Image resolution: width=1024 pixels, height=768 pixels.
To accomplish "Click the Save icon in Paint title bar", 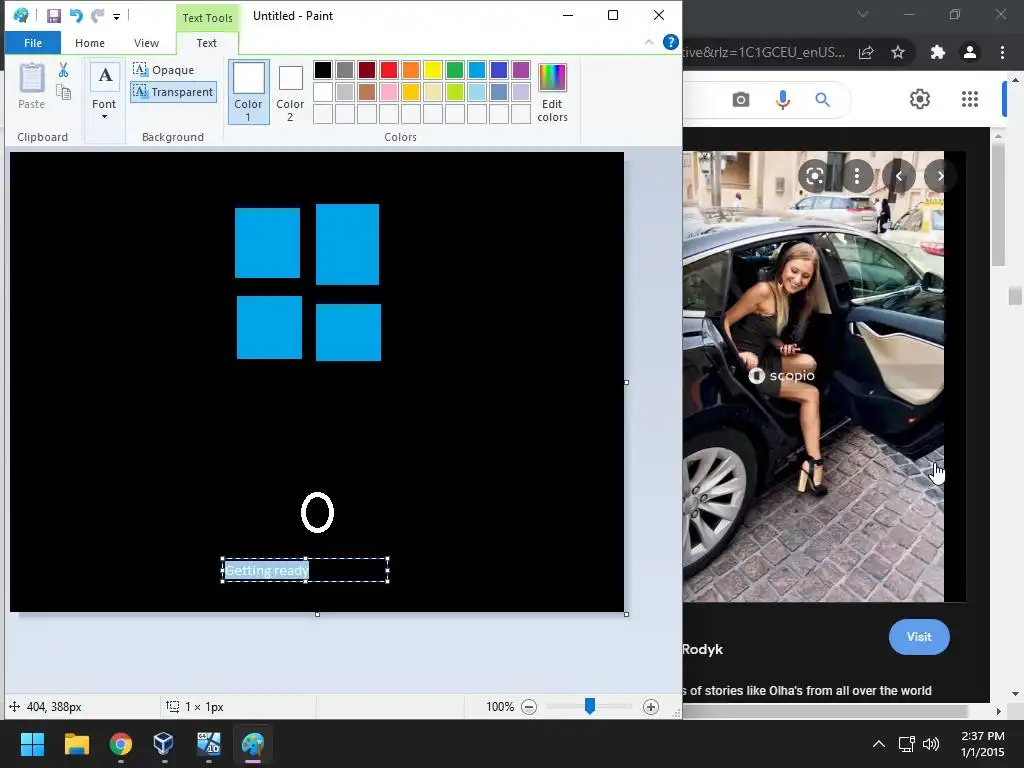I will tap(54, 16).
